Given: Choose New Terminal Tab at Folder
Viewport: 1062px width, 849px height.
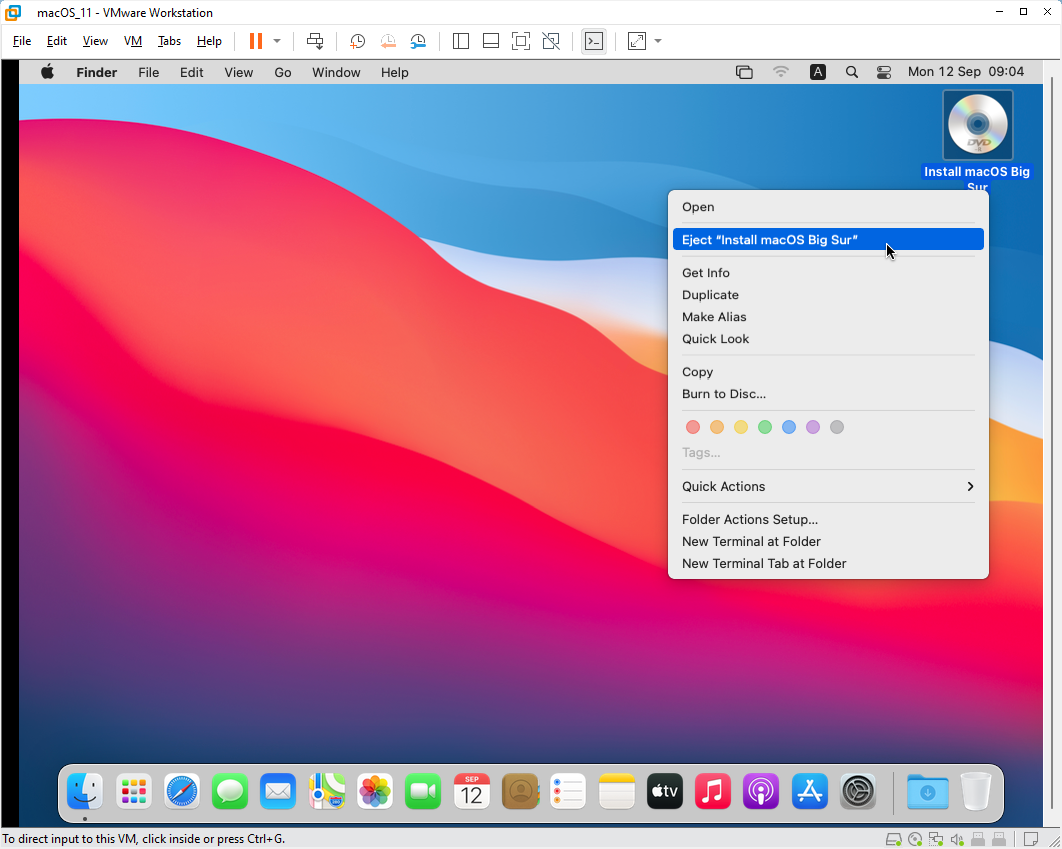Looking at the screenshot, I should click(828, 564).
